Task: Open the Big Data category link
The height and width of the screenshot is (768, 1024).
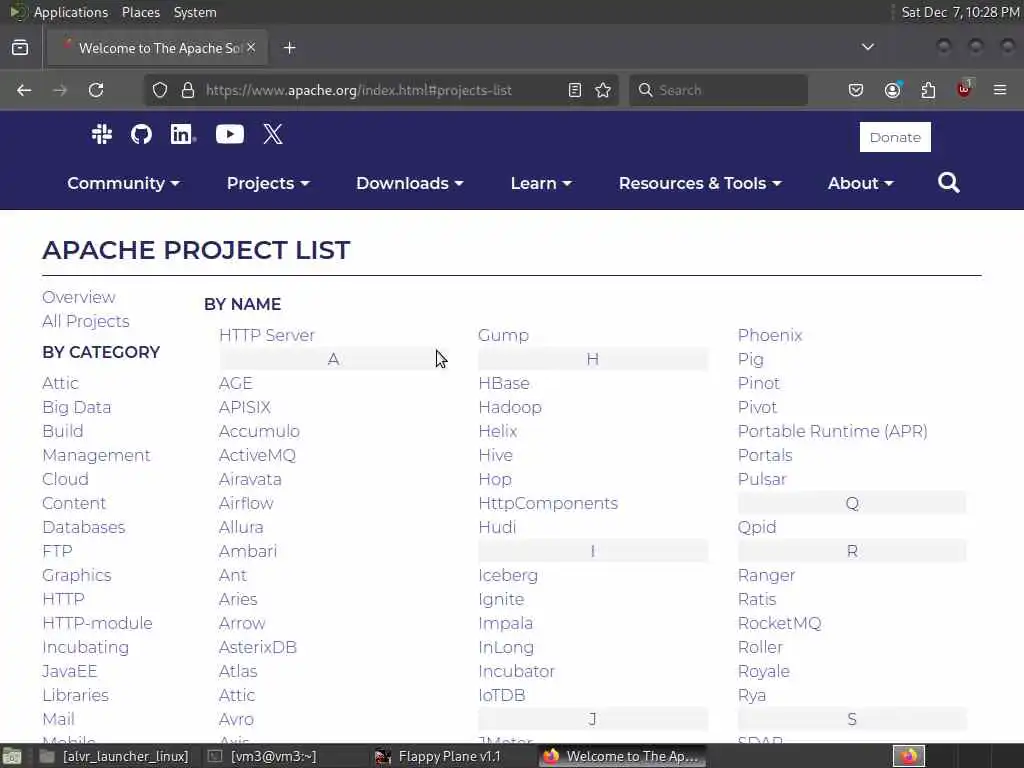Action: coord(76,408)
